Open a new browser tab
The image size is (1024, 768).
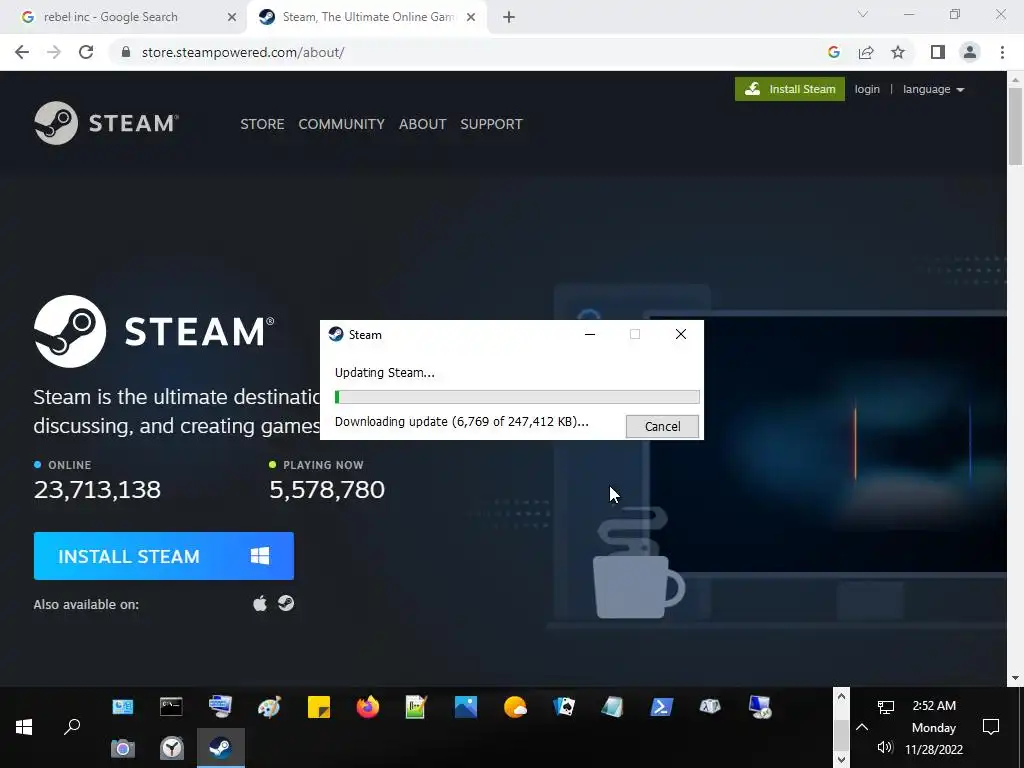[x=509, y=17]
